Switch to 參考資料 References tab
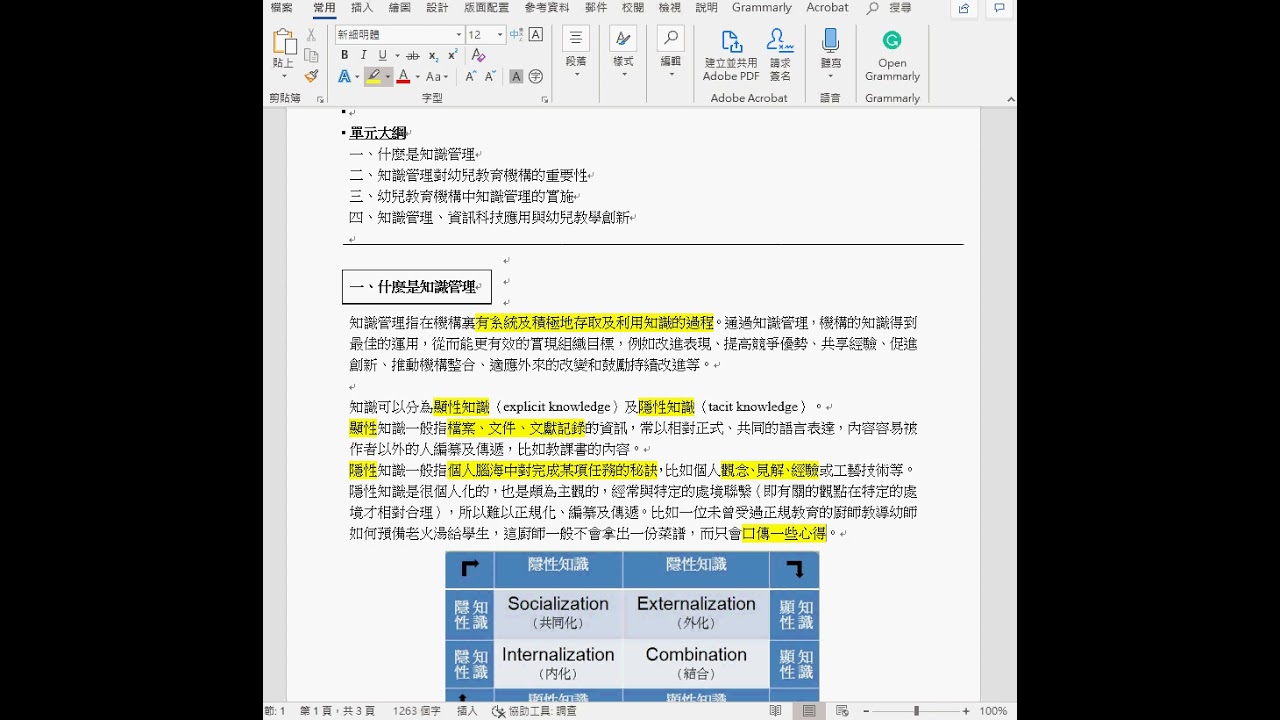This screenshot has height=720, width=1280. 547,8
